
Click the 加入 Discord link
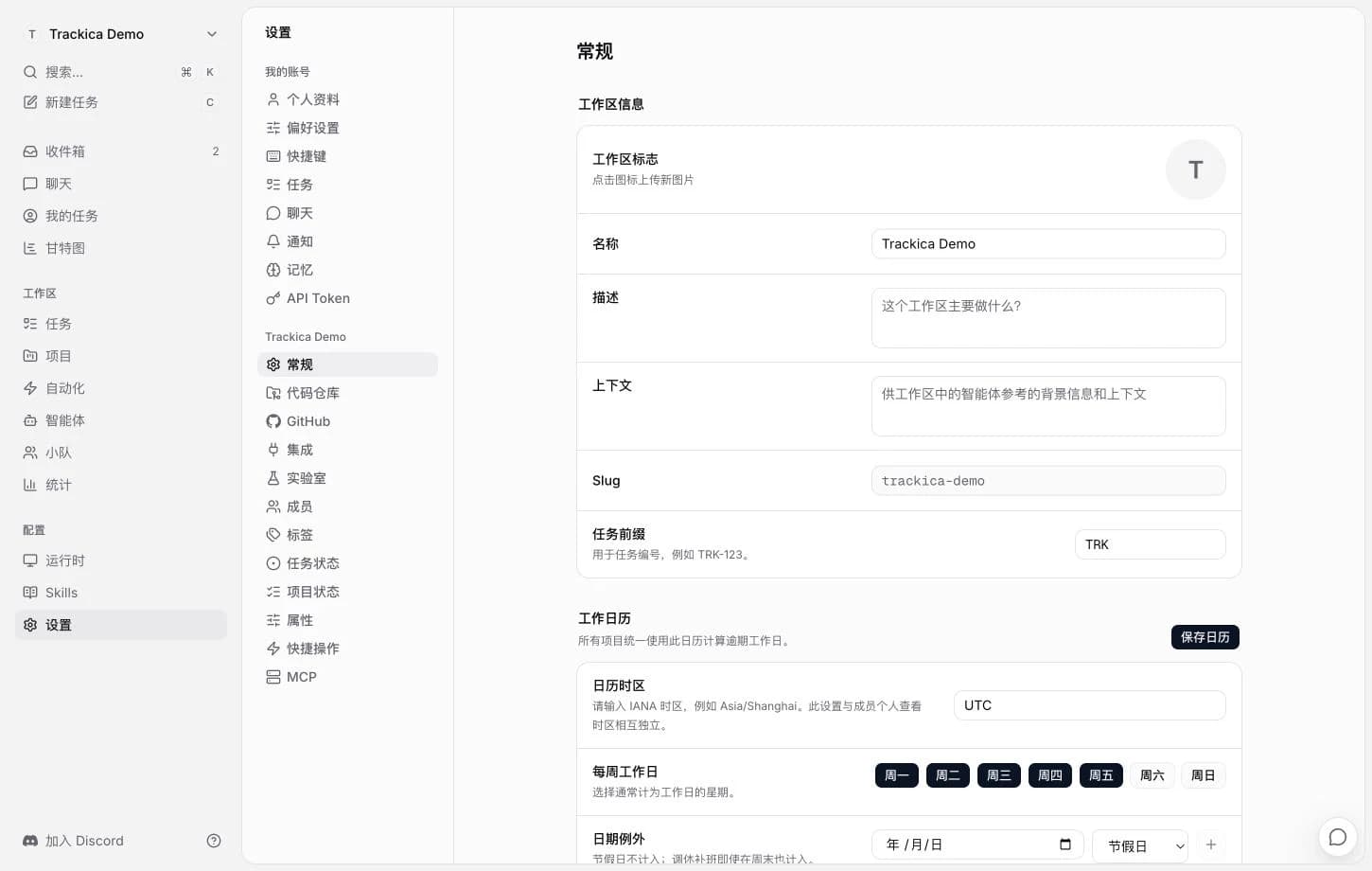pyautogui.click(x=84, y=841)
